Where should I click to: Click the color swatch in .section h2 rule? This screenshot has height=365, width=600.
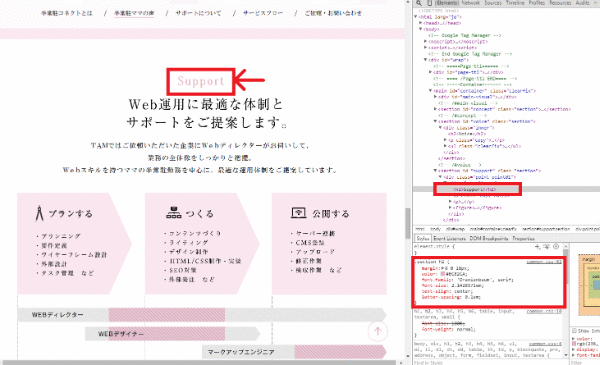[443, 274]
